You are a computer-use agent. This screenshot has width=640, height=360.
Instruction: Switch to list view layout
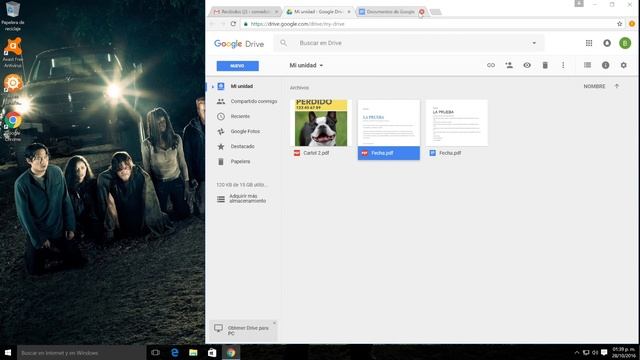[587, 65]
